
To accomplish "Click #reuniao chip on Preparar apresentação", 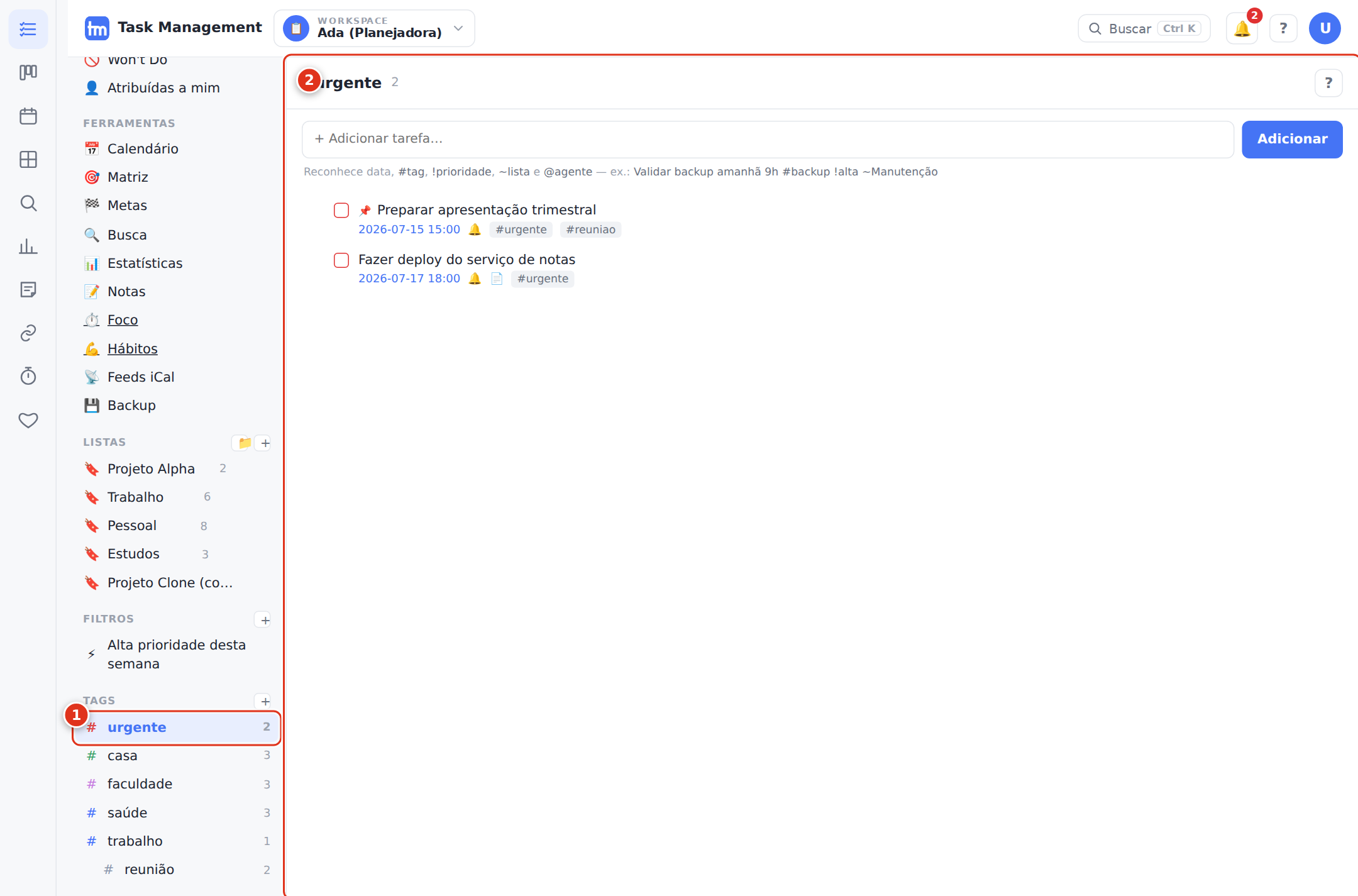I will (x=590, y=230).
